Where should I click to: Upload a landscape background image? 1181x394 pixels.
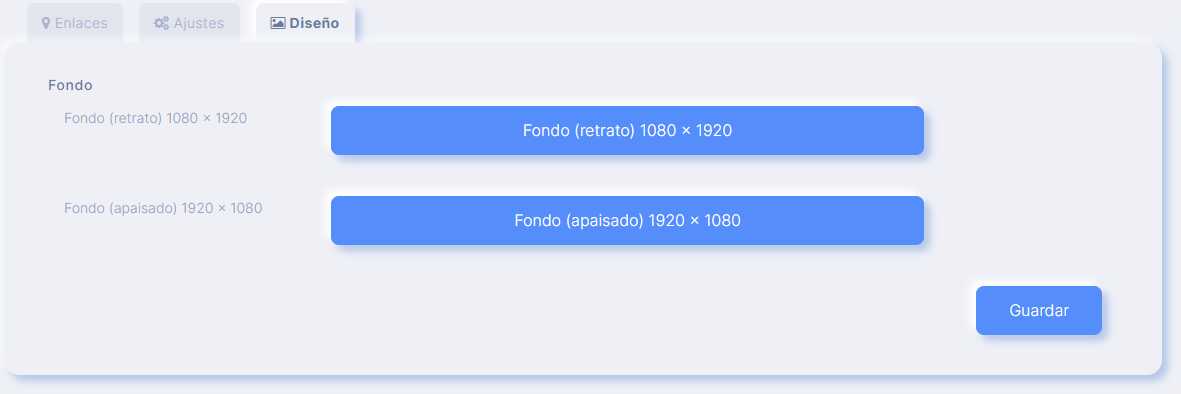click(627, 221)
